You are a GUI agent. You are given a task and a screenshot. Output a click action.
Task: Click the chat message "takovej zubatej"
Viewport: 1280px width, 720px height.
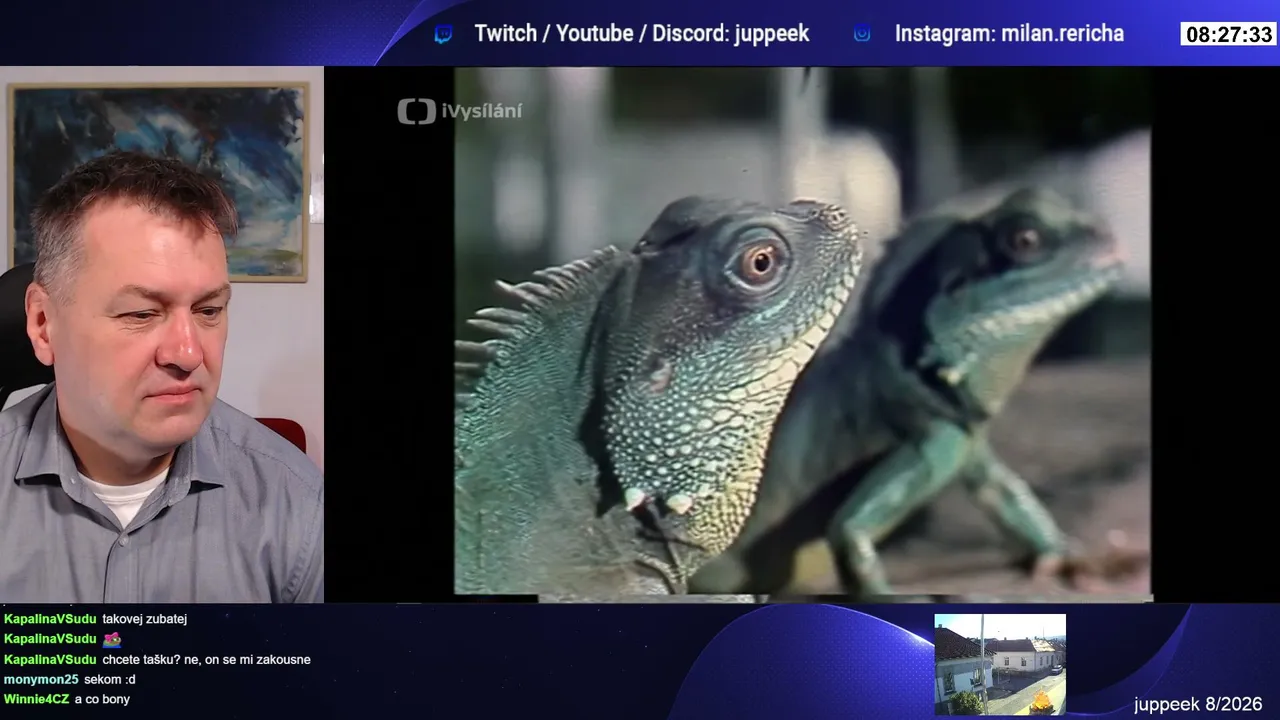coord(145,619)
